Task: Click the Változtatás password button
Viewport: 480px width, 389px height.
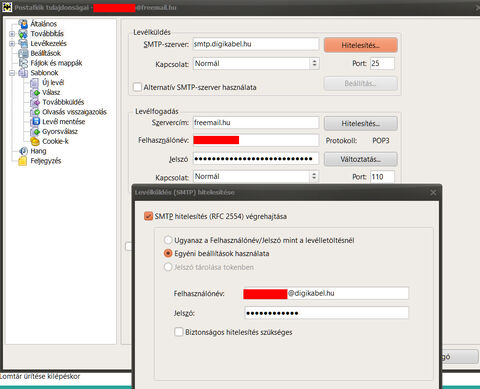Action: [x=361, y=159]
